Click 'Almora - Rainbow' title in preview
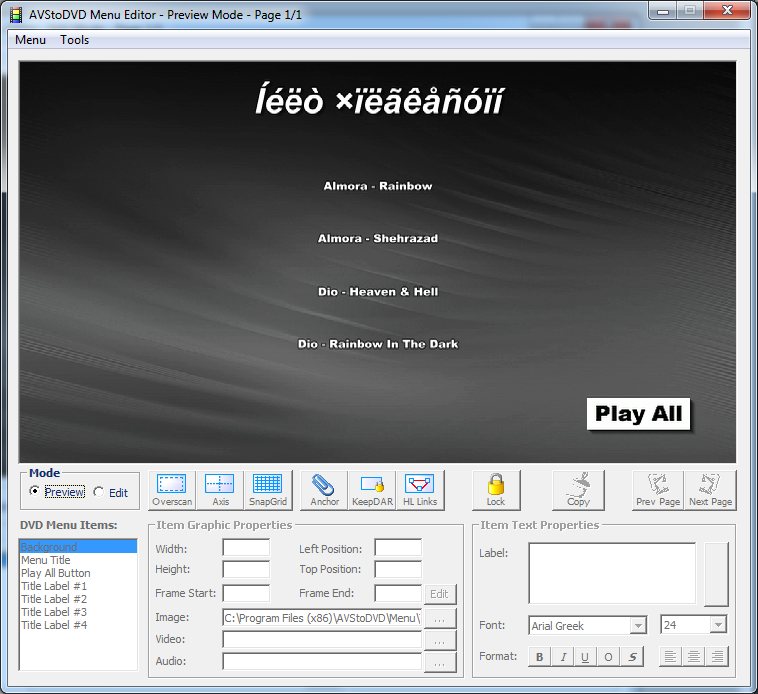This screenshot has height=694, width=758. coord(378,186)
